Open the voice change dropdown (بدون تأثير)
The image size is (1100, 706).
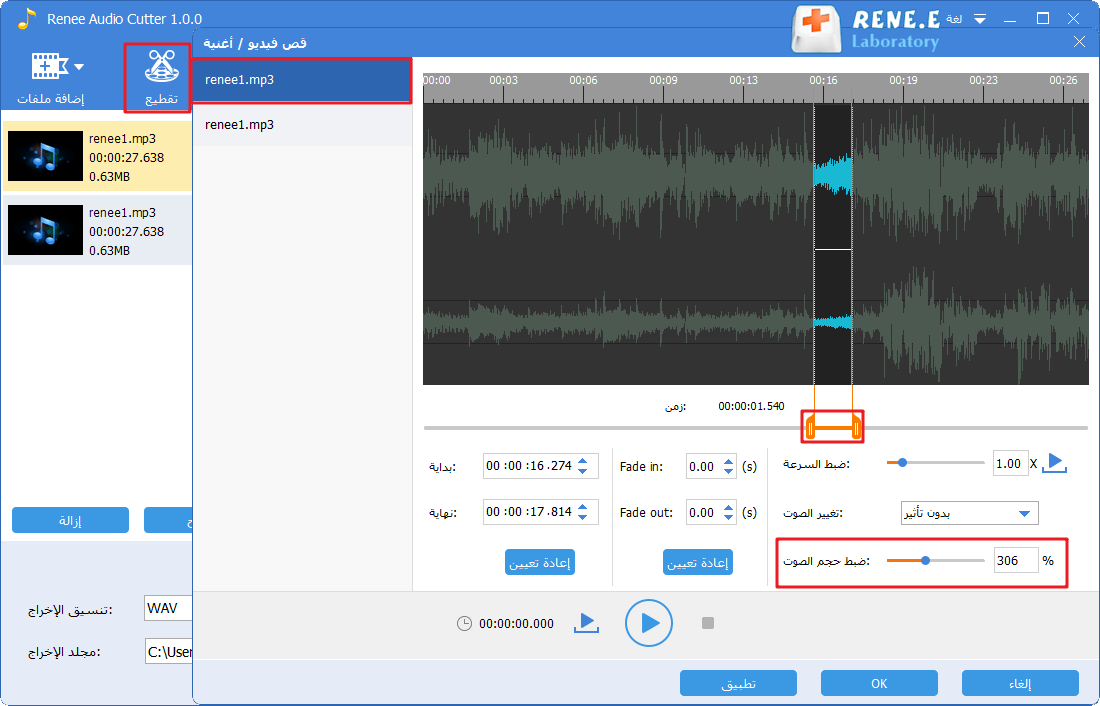pos(969,513)
